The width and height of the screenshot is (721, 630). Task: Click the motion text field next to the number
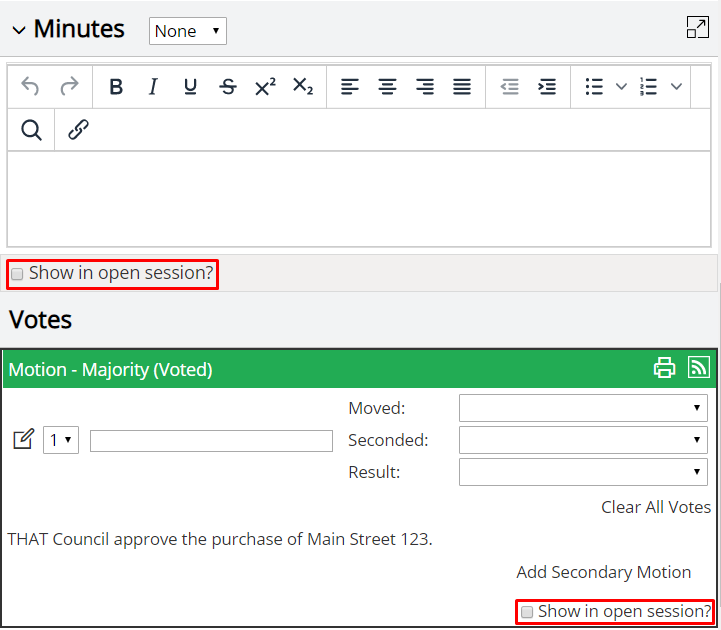click(211, 441)
